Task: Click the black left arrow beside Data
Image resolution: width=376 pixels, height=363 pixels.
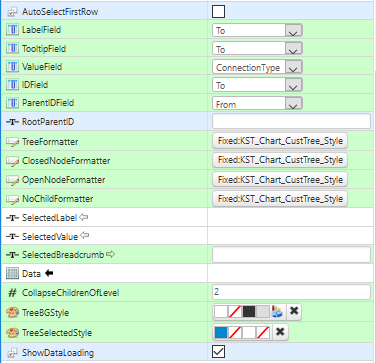Action: pyautogui.click(x=49, y=273)
